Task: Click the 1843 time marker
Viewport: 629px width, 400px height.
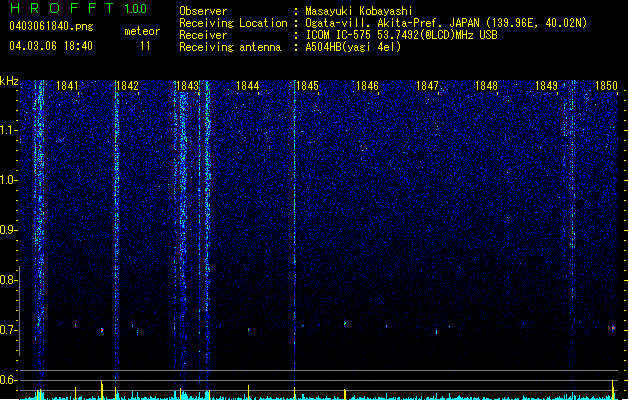Action: point(187,86)
